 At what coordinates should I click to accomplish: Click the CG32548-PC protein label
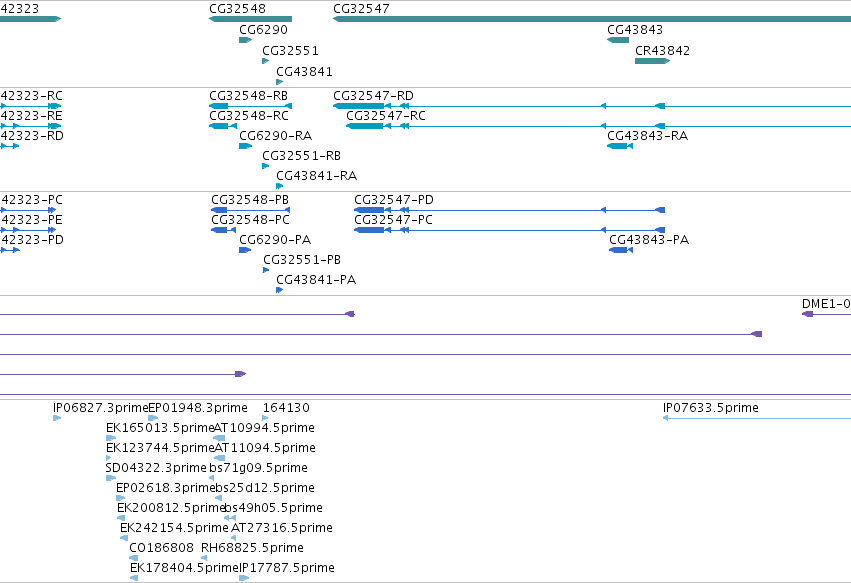(251, 220)
